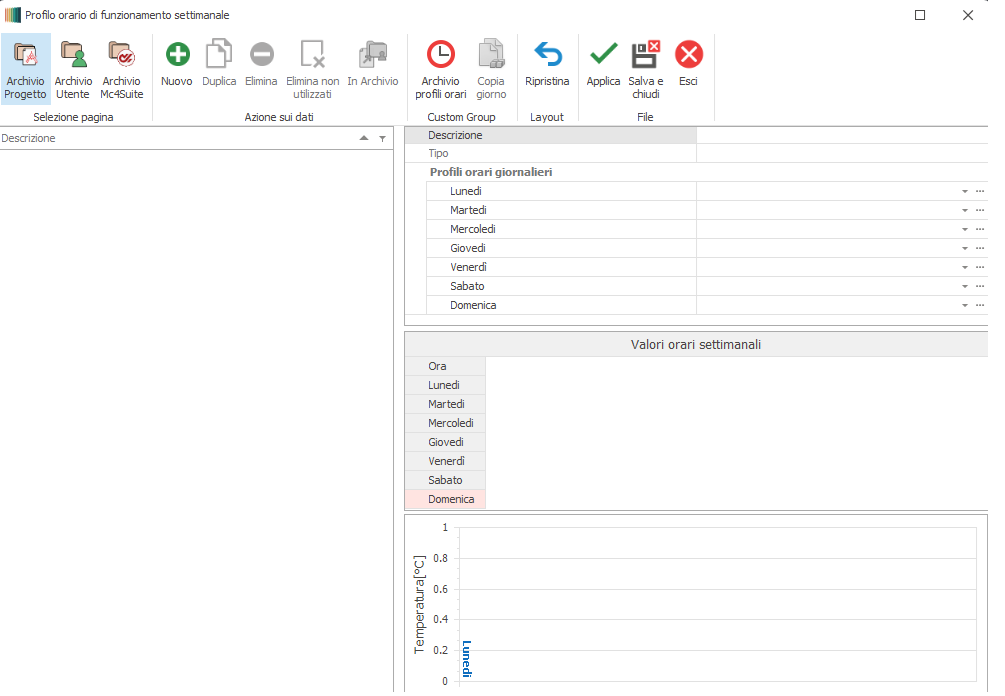Click the Lunedì legend label in chart
Image resolution: width=1005 pixels, height=696 pixels.
click(467, 660)
